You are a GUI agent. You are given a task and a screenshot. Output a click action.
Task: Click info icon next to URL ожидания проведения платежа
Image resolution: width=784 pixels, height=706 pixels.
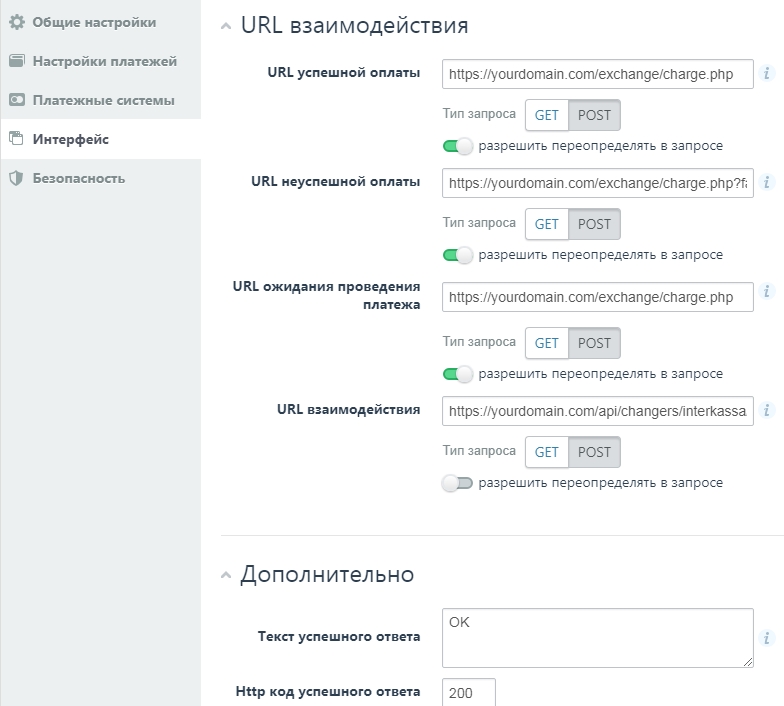coord(767,292)
